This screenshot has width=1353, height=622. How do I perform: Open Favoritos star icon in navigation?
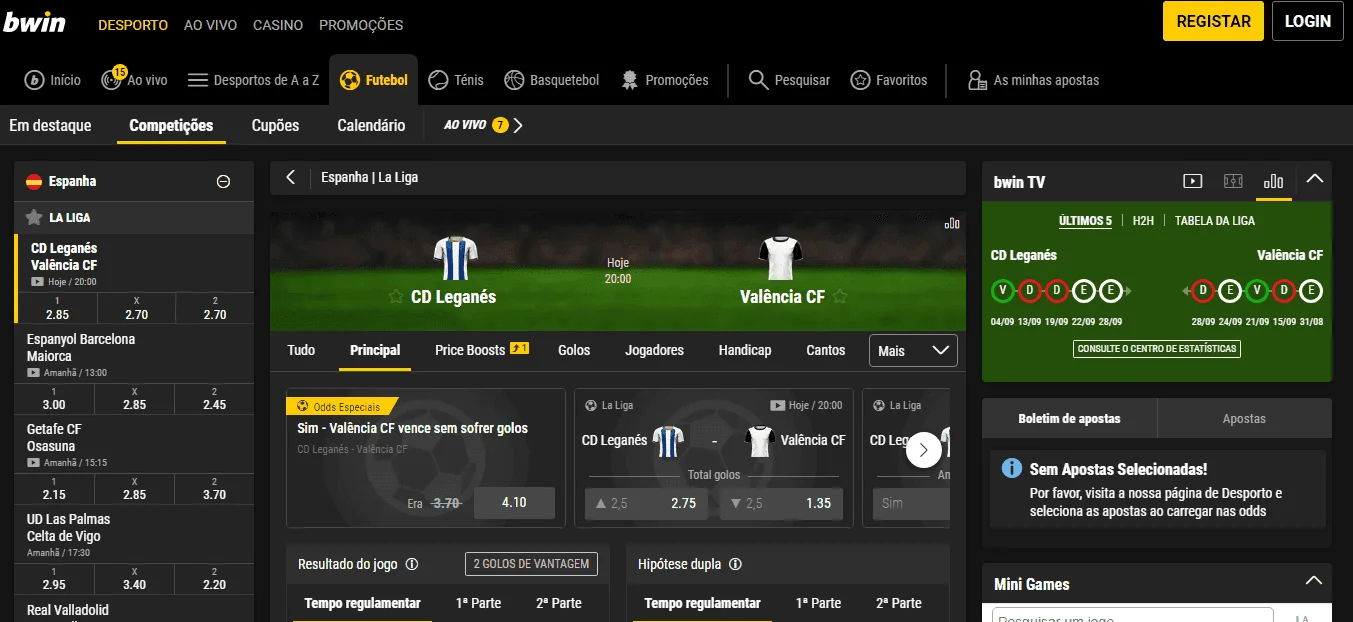coord(860,80)
